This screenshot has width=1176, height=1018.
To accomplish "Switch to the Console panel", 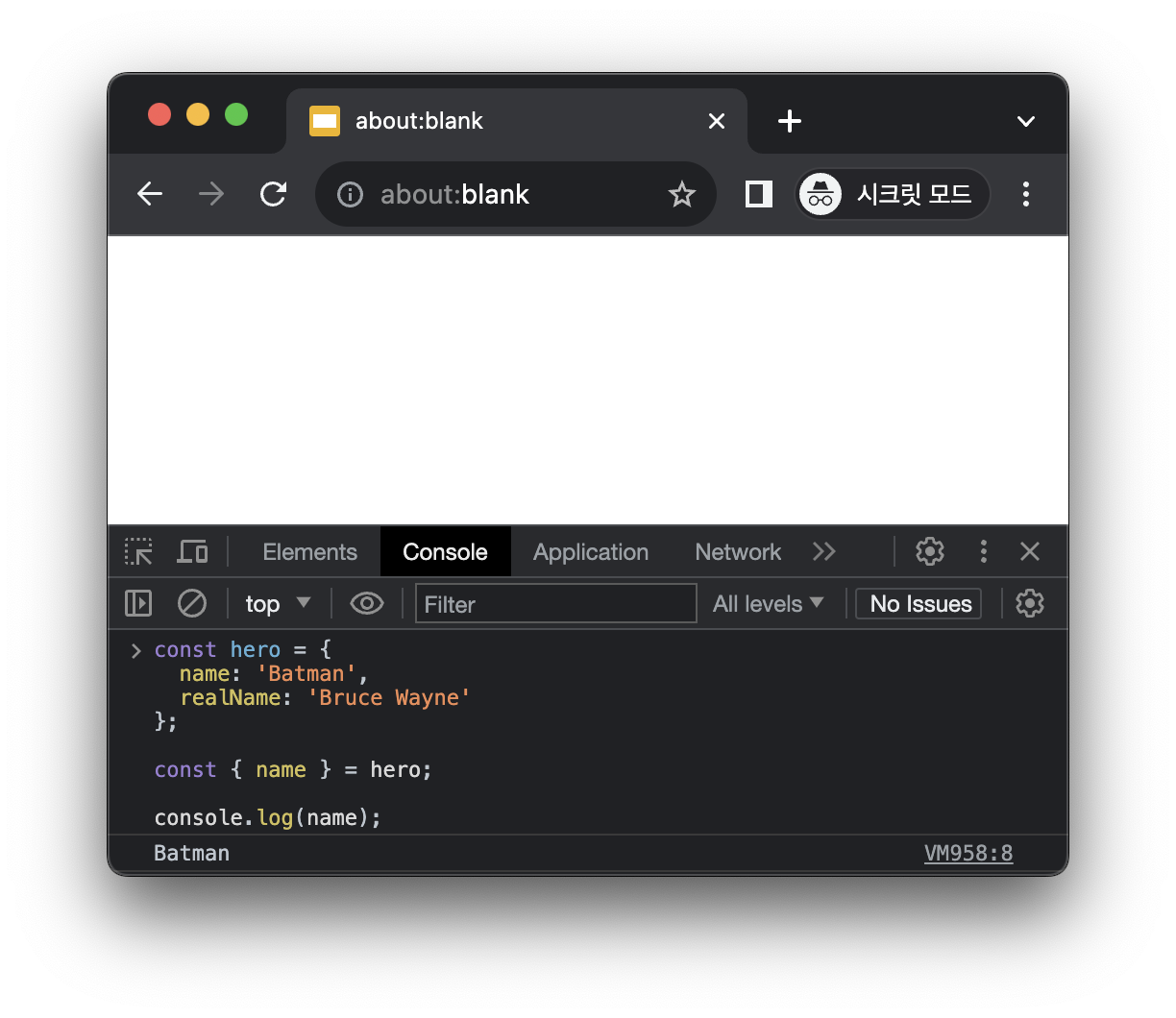I will 445,552.
